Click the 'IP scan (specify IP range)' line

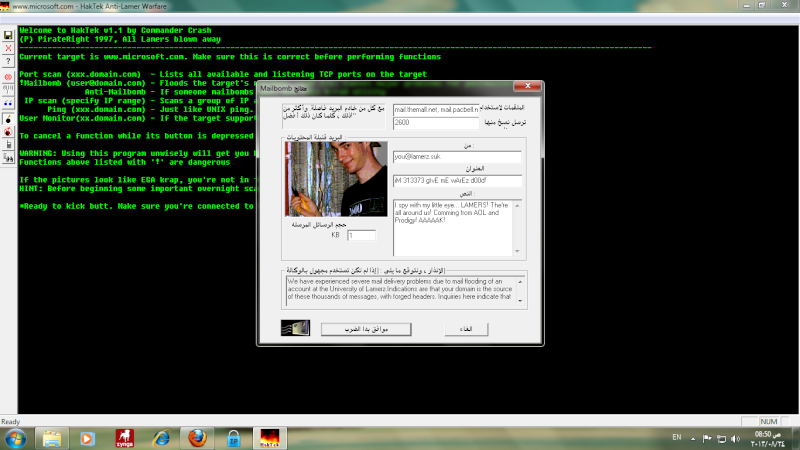pyautogui.click(x=139, y=101)
